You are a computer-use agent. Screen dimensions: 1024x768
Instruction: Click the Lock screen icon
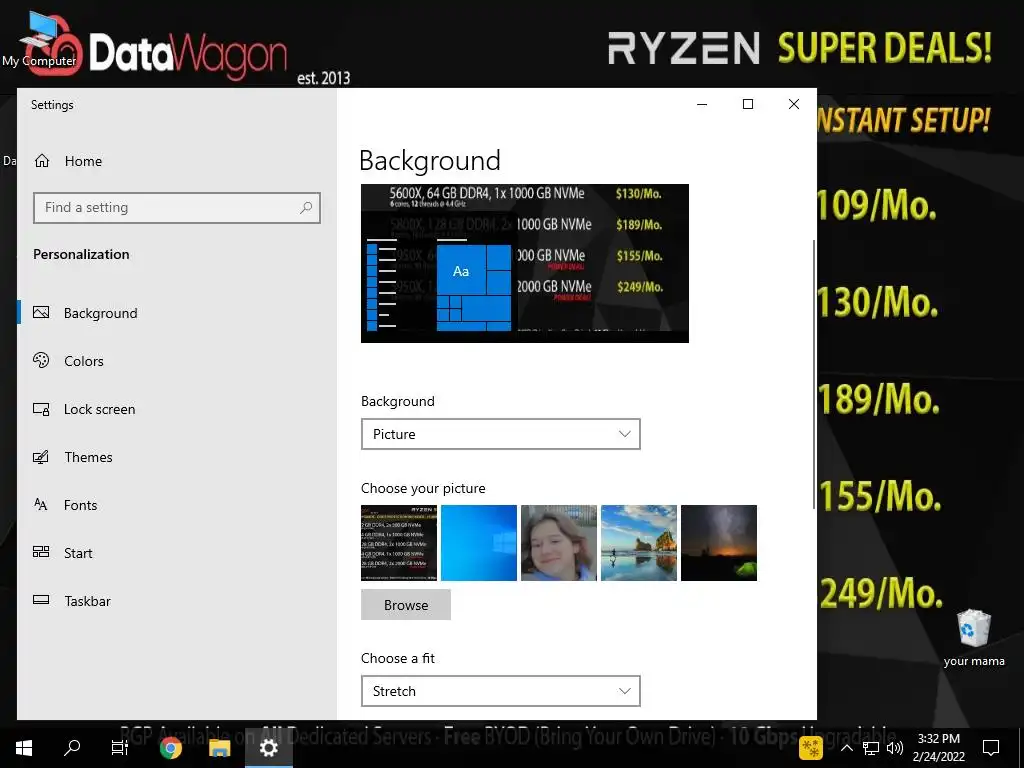pyautogui.click(x=41, y=409)
